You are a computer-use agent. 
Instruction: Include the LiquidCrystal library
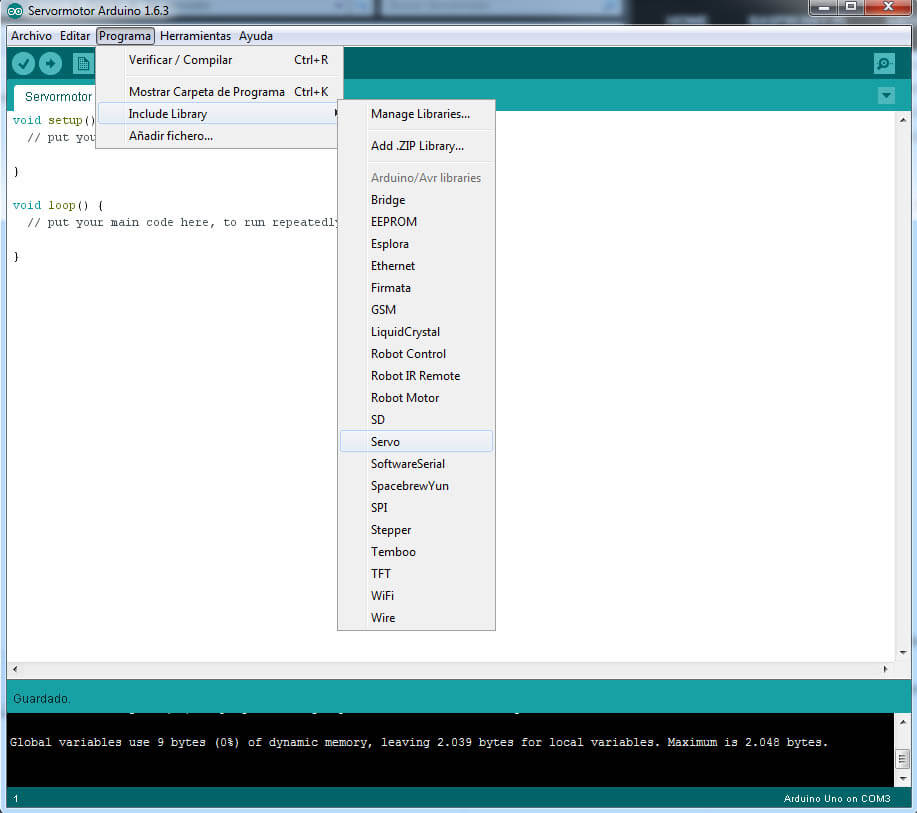pos(404,331)
